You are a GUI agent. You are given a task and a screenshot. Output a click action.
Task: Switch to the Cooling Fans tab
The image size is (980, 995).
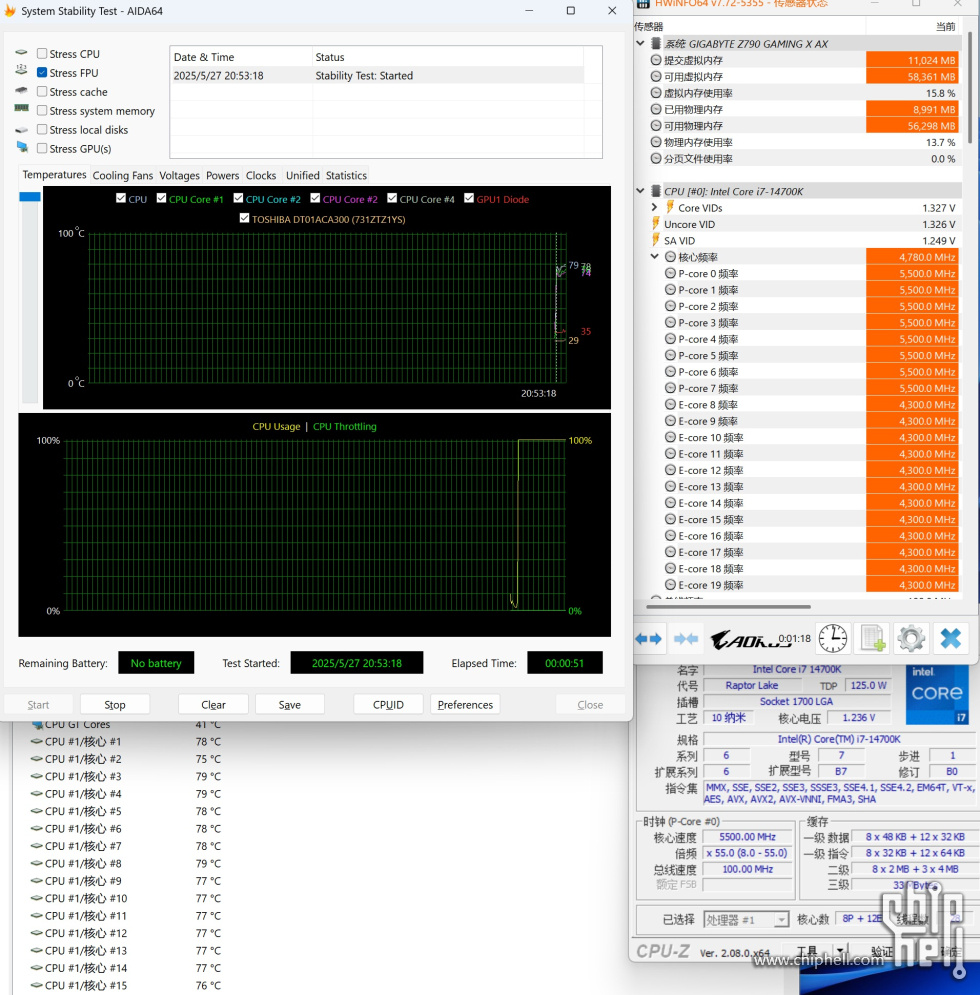[122, 175]
